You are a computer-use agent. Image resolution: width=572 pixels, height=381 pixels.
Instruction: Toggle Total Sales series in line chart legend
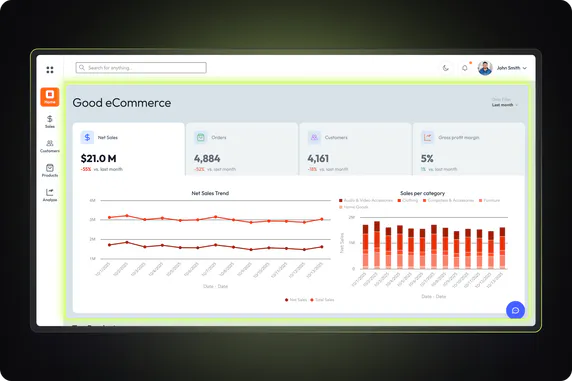[x=322, y=300]
